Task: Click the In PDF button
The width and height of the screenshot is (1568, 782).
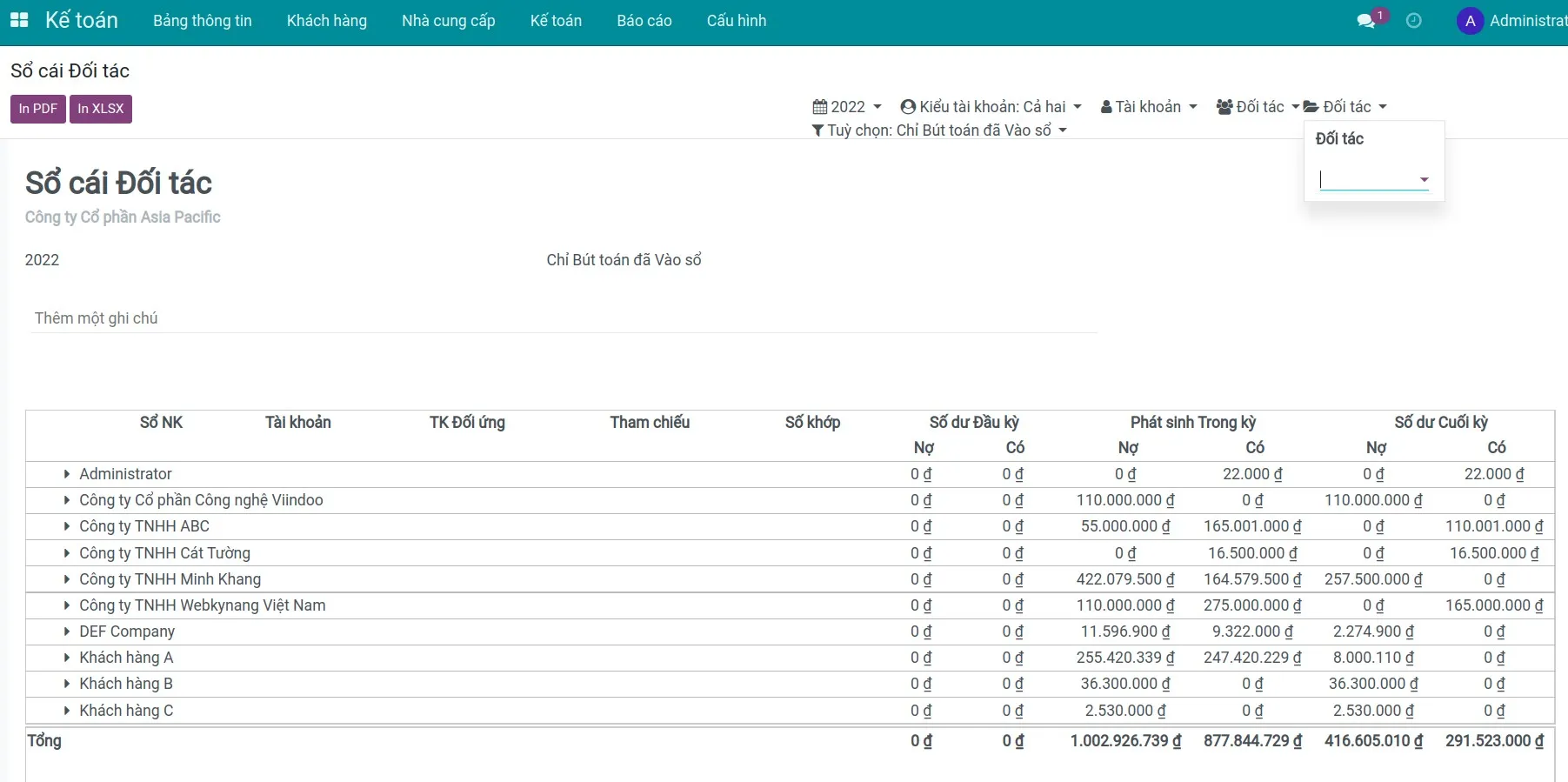Action: (x=38, y=109)
